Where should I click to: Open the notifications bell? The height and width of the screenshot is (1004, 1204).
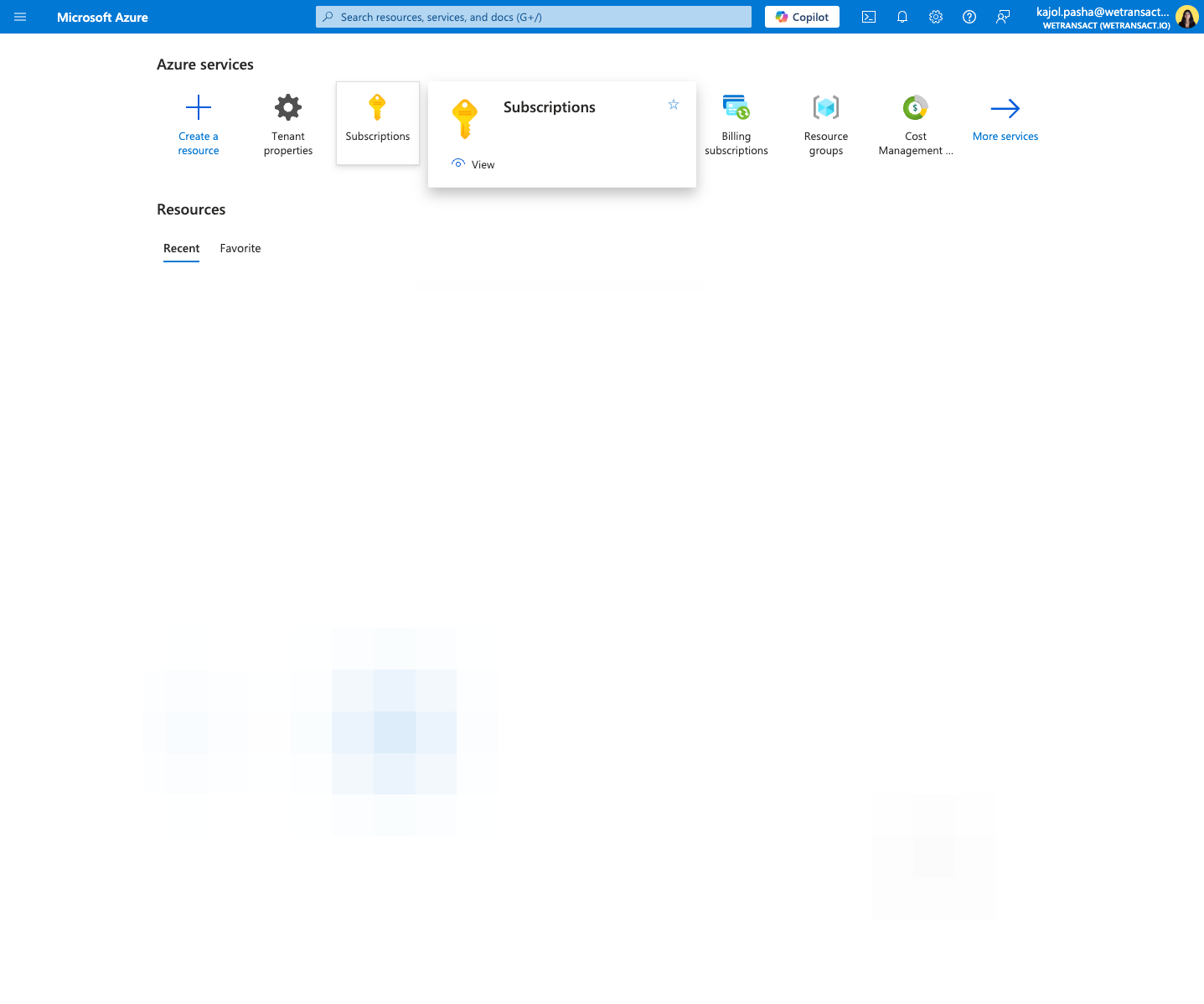click(x=902, y=17)
